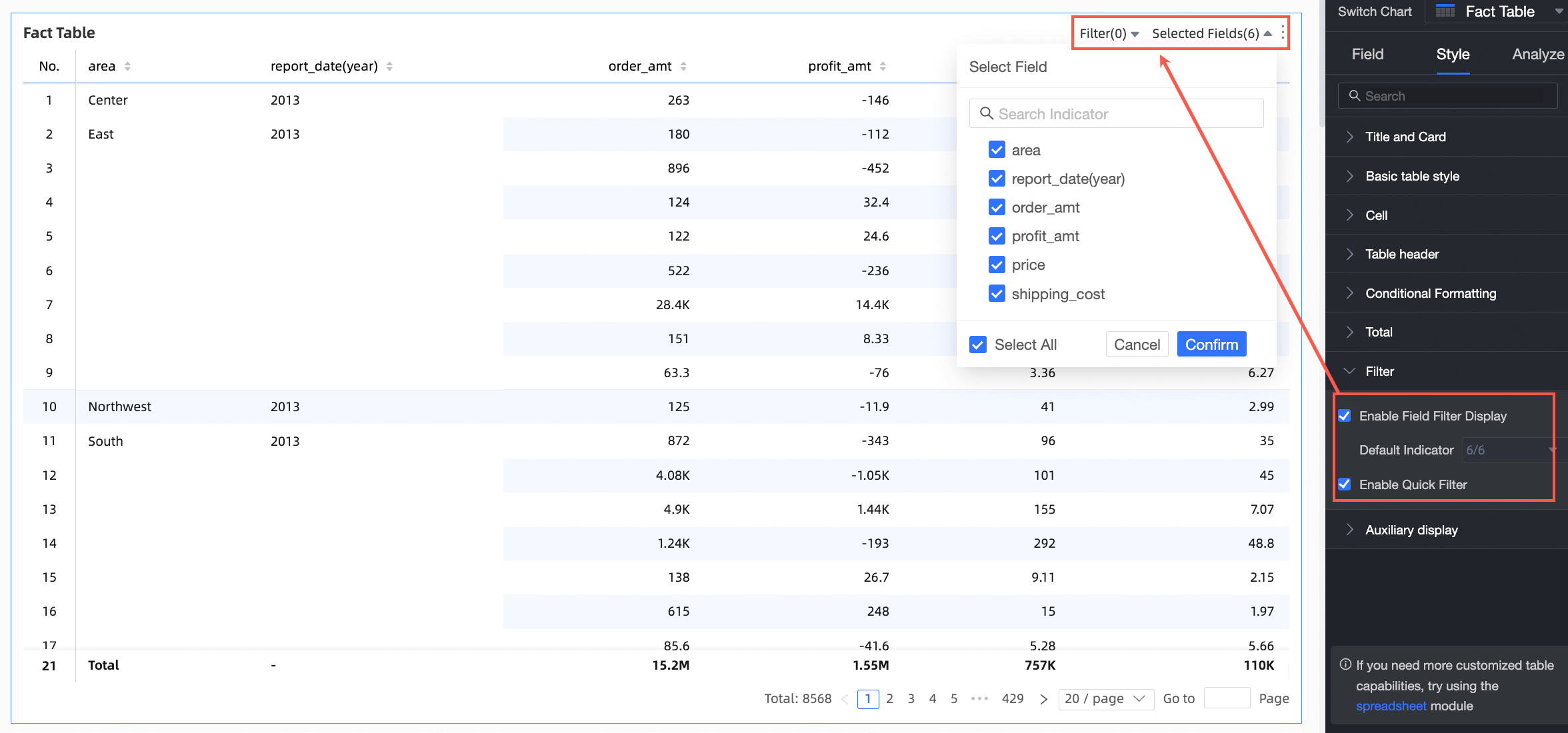Switch to the Field tab

coord(1367,55)
